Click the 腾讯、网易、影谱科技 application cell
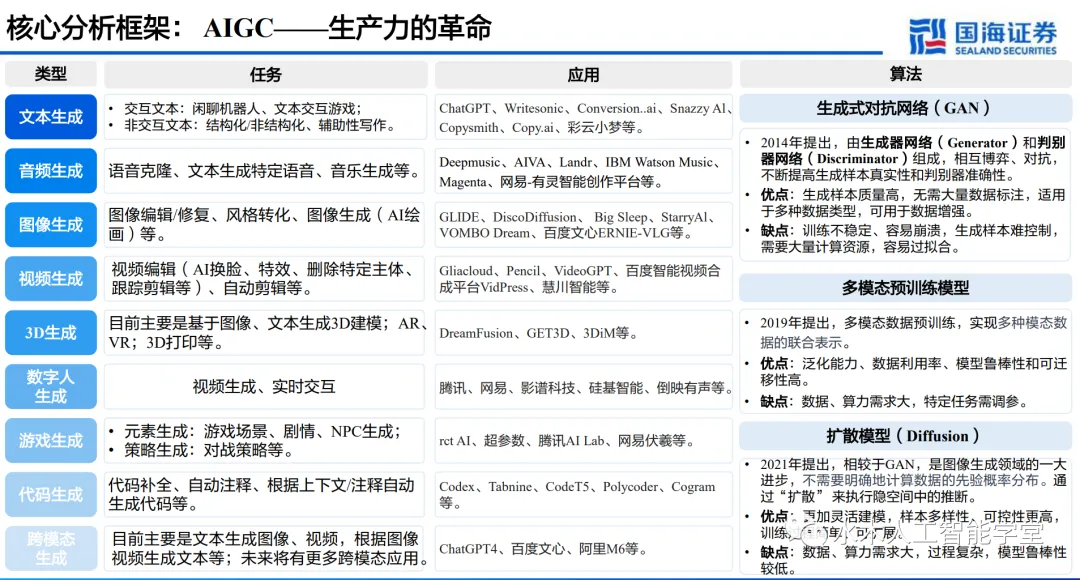 tap(583, 386)
